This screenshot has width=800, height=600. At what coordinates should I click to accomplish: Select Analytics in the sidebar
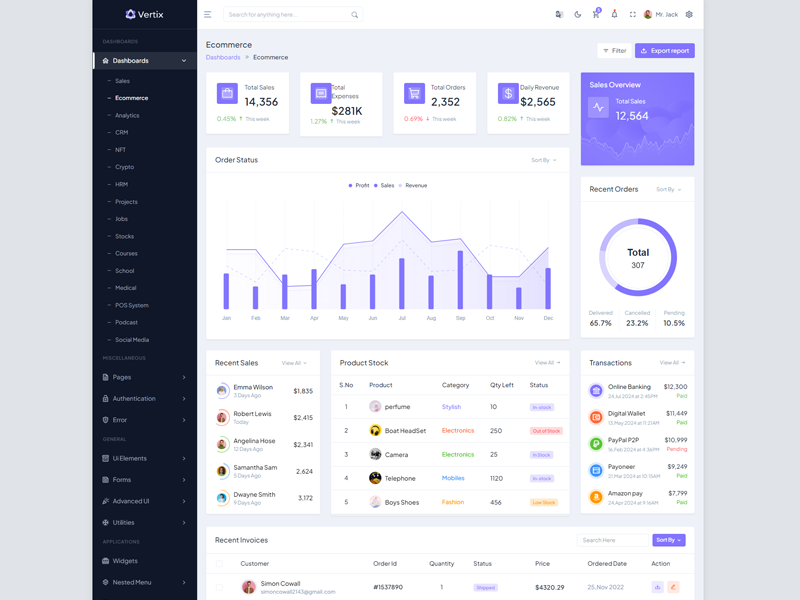[x=127, y=115]
